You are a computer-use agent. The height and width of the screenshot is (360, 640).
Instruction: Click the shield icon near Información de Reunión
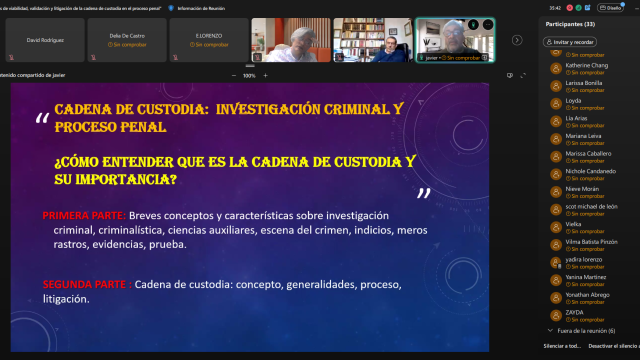click(171, 8)
